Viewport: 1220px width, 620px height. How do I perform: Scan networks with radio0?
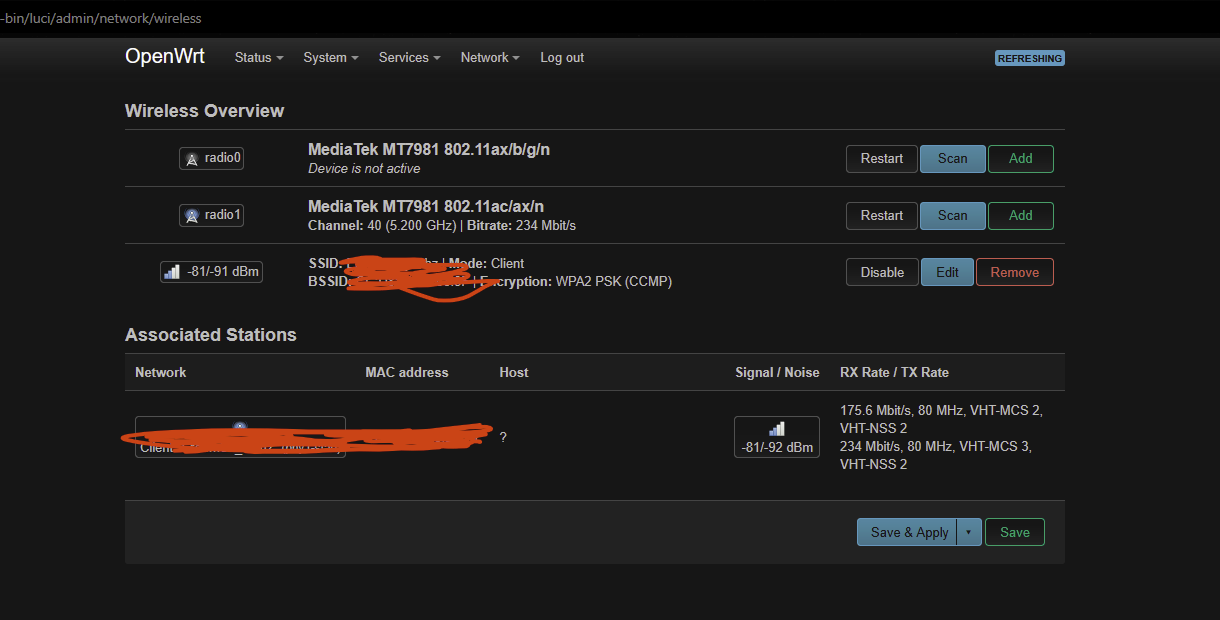click(953, 159)
